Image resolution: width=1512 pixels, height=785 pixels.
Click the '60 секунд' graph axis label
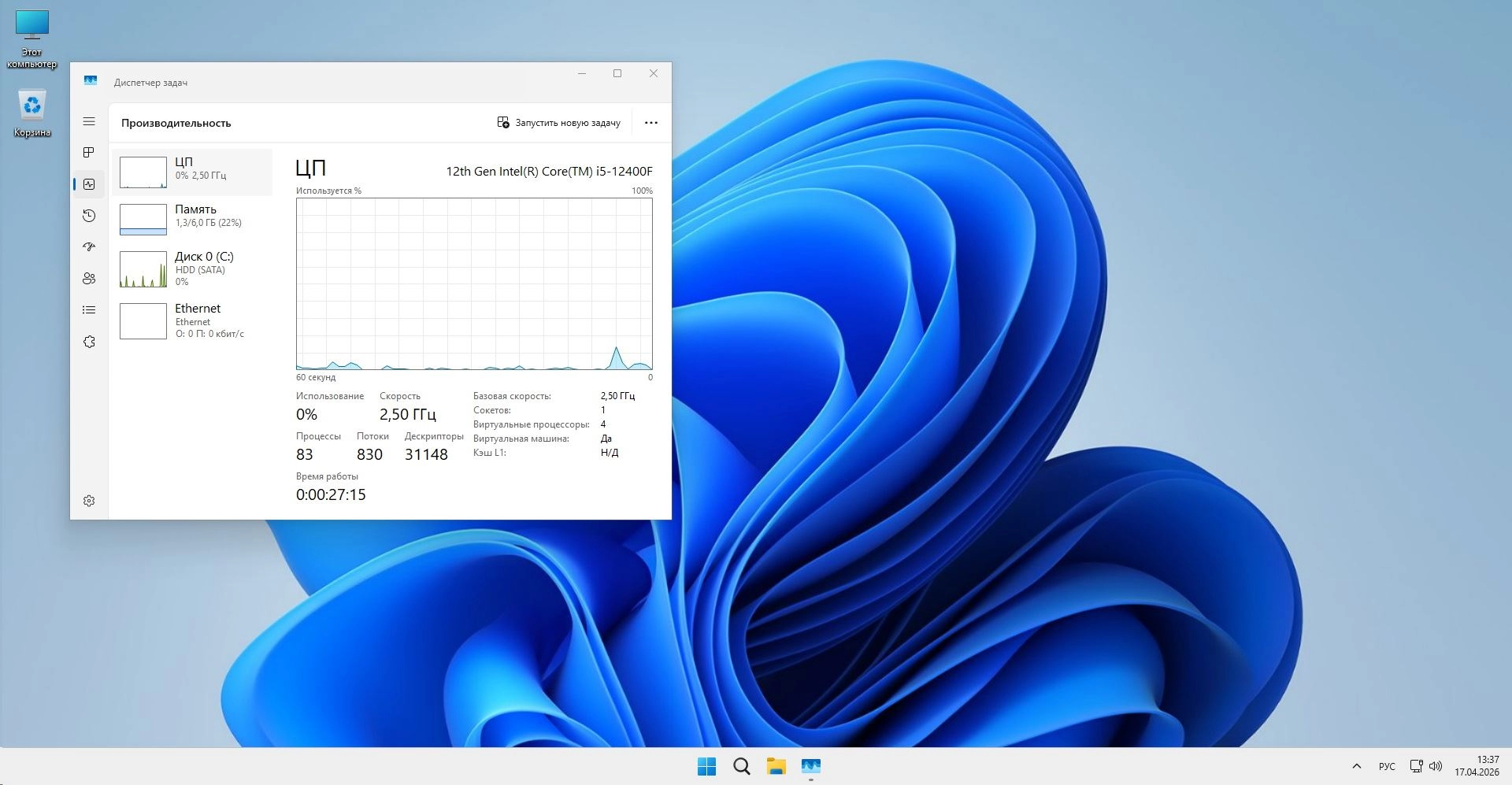coord(316,377)
